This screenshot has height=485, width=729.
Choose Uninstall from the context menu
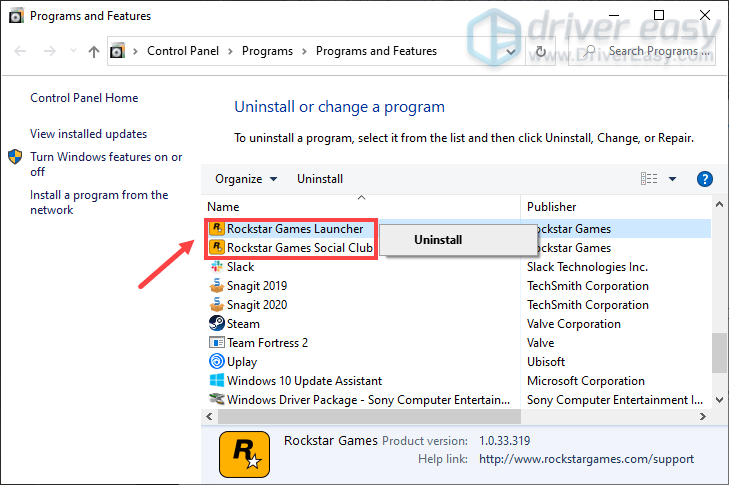(458, 240)
